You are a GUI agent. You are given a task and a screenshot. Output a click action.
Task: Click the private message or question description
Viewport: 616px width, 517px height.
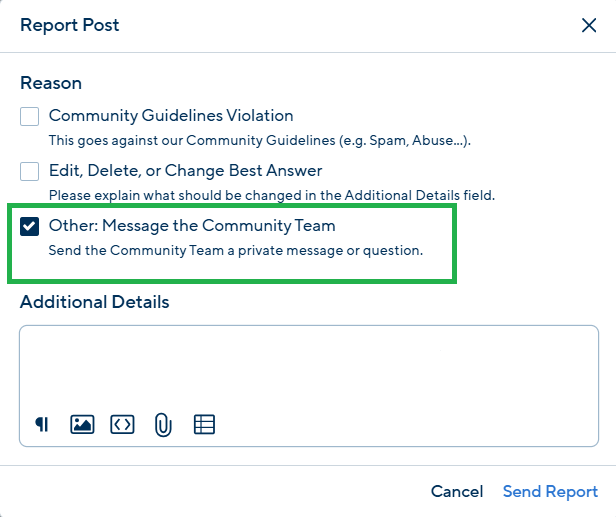coord(236,250)
